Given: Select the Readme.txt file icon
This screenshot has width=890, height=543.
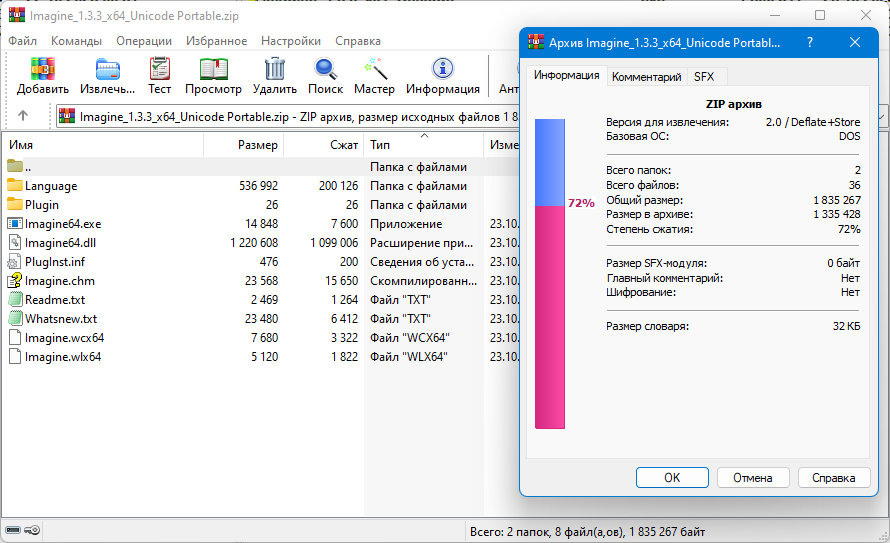Looking at the screenshot, I should pos(15,300).
